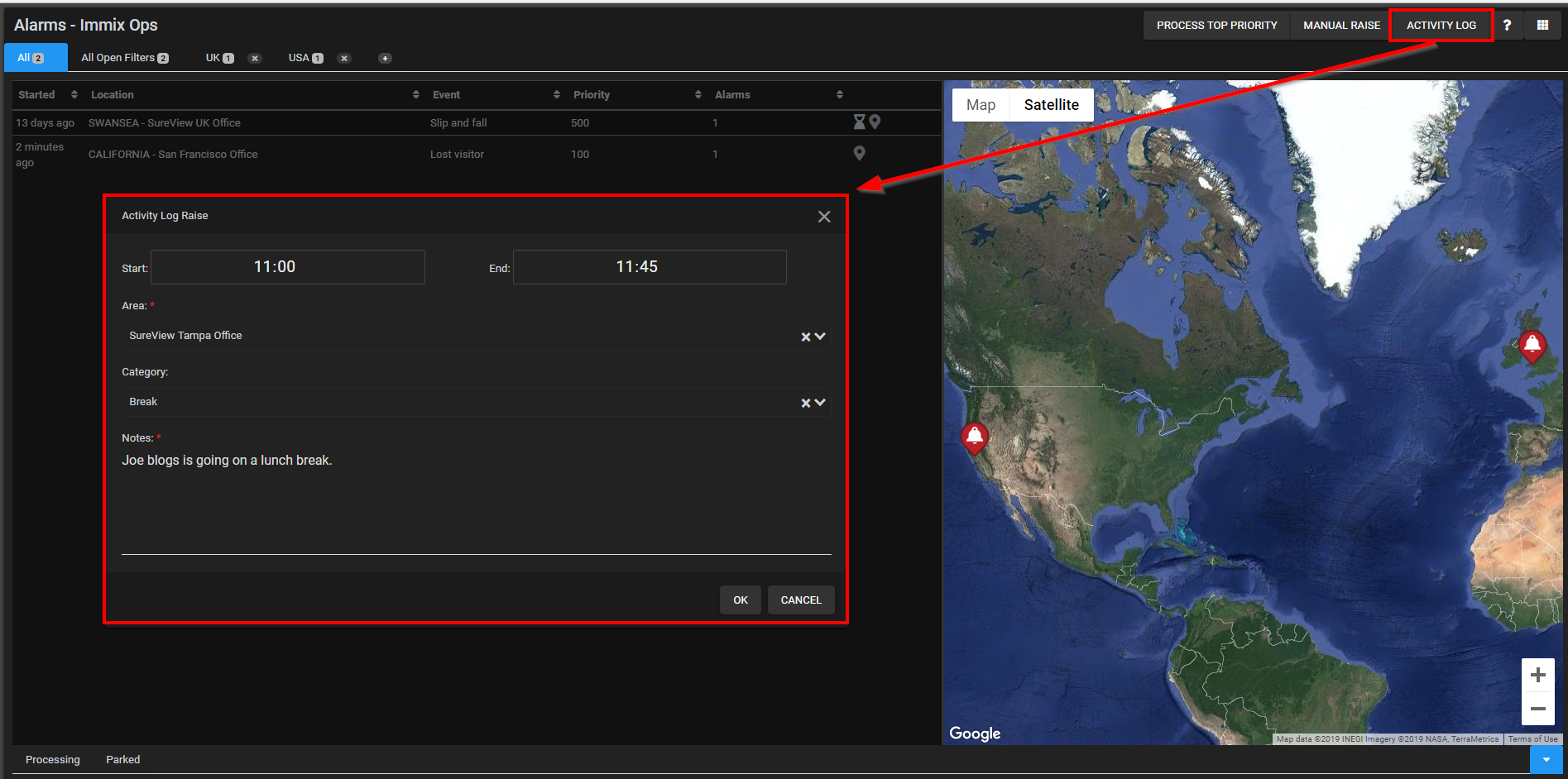Zoom in on the map with plus
The image size is (1568, 779).
click(1538, 675)
